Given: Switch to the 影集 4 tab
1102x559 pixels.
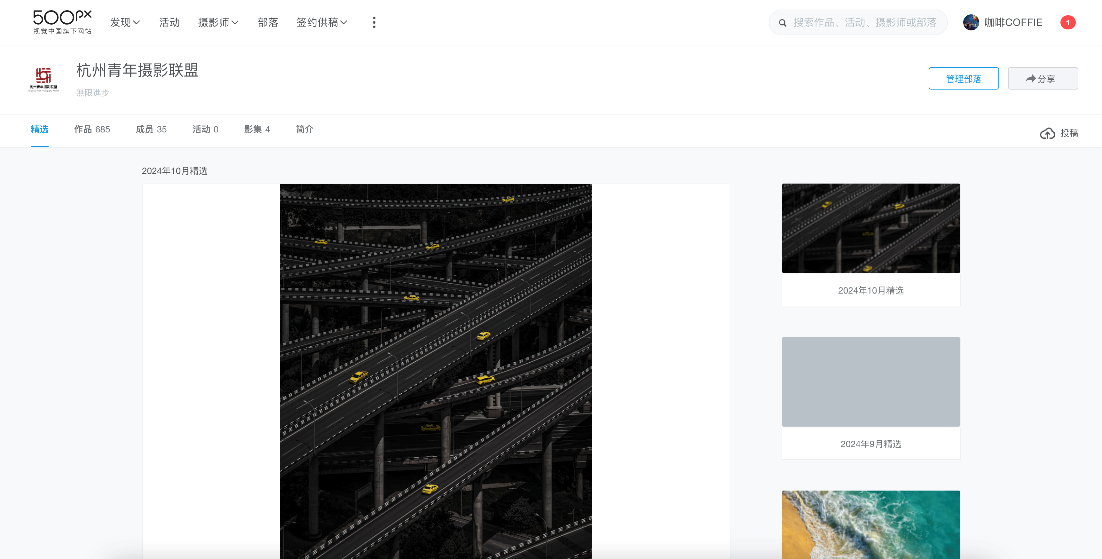Looking at the screenshot, I should 257,129.
